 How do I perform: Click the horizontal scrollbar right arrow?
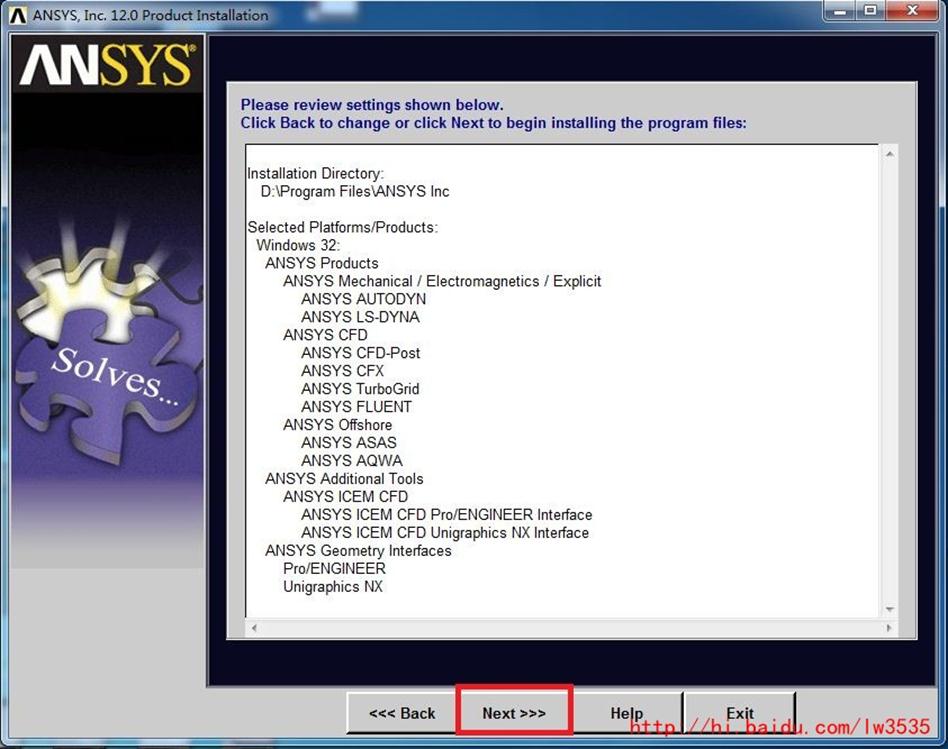(889, 627)
